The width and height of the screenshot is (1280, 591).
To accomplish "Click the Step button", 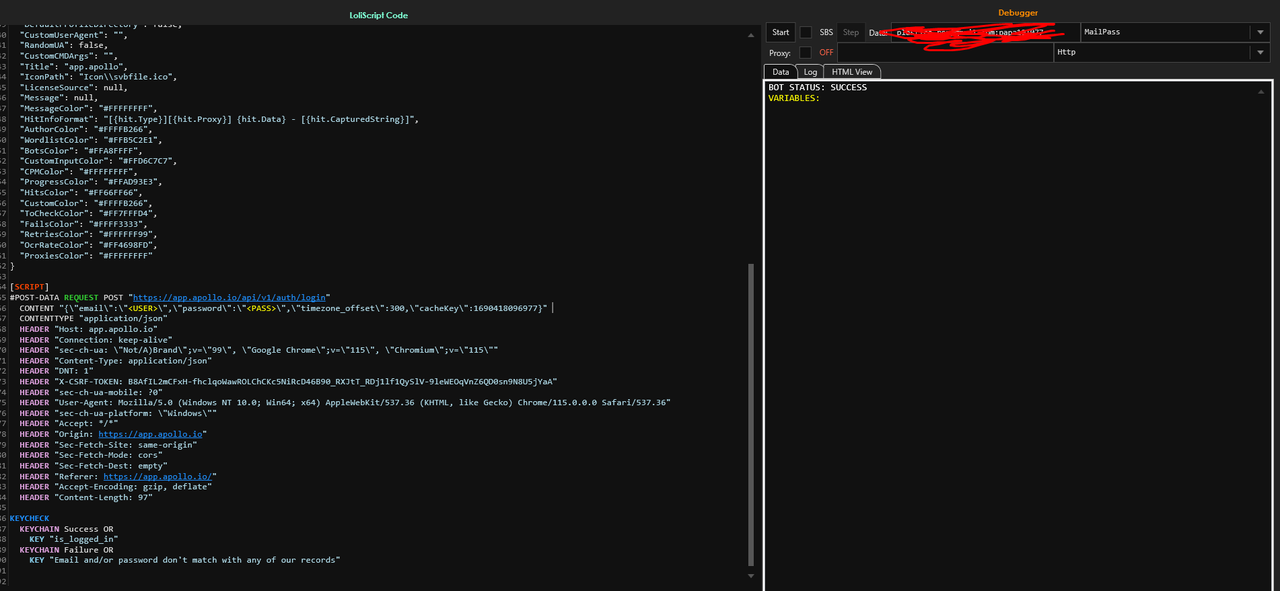I will [850, 33].
